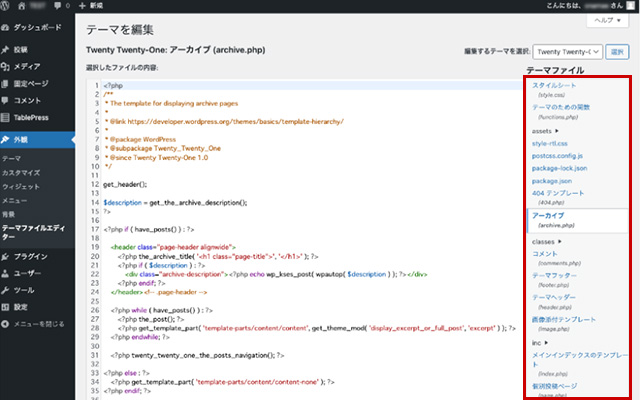The image size is (640, 400).
Task: Open 画像添付テンプレート image.php file
Action: (564, 319)
